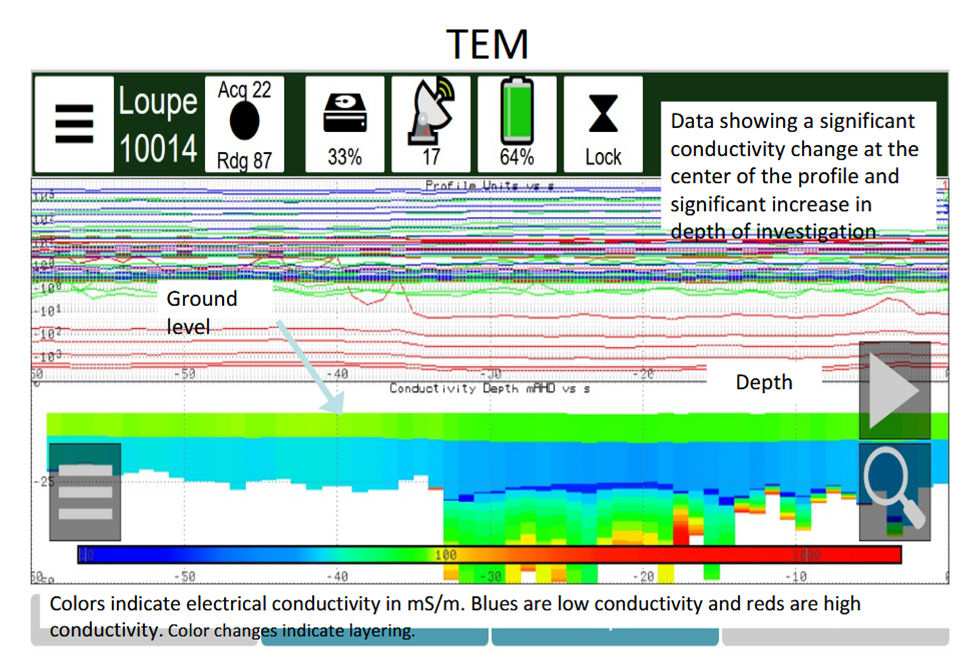Click the 'Profile Units vs s' title
This screenshot has width=972, height=660.
point(490,185)
